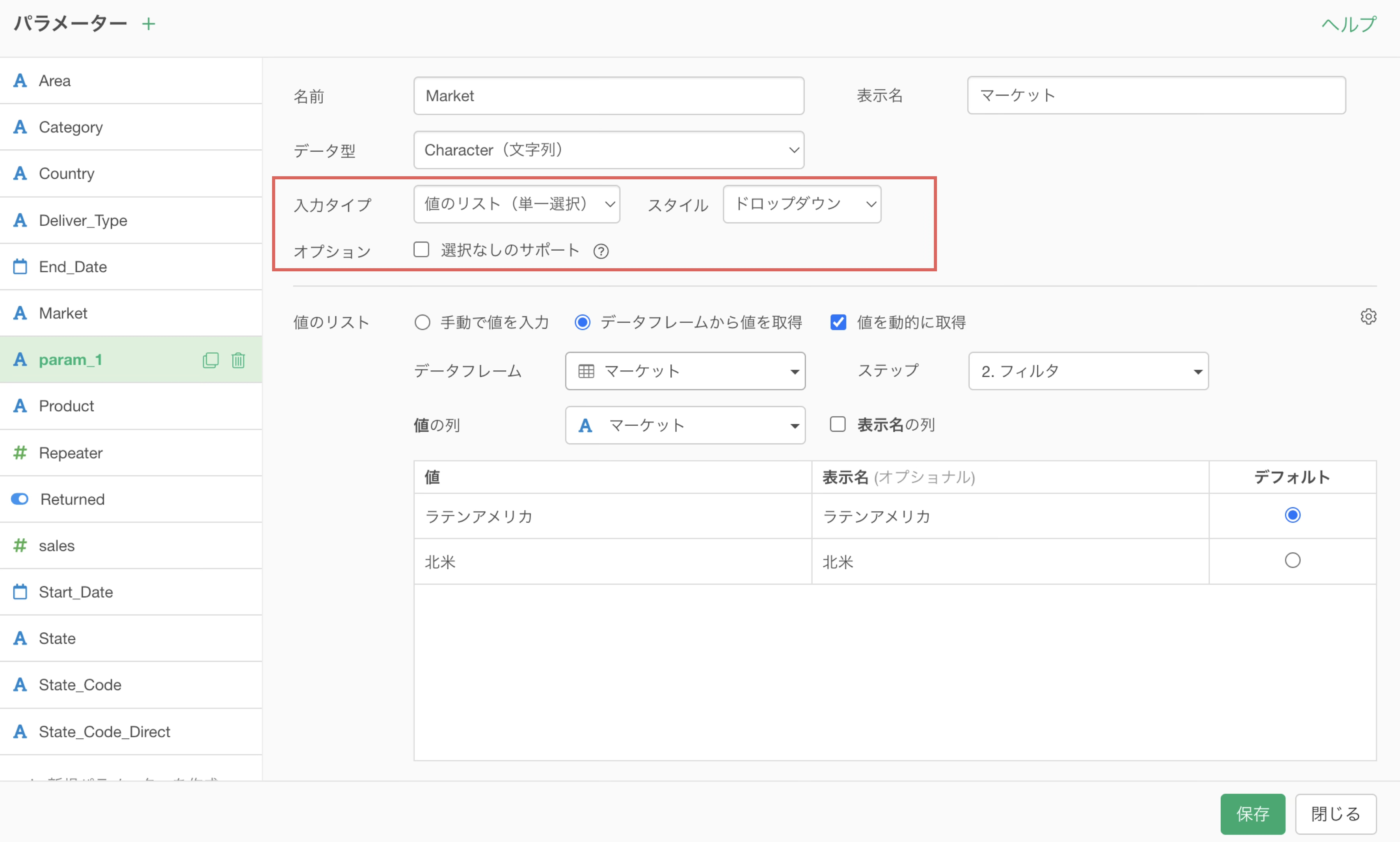Open the データ型 Character dropdown
The width and height of the screenshot is (1400, 842).
click(x=609, y=150)
